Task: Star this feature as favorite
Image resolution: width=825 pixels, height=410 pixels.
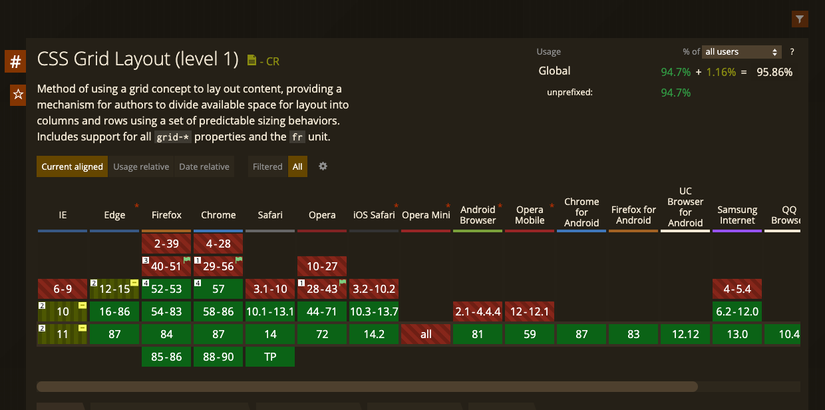Action: click(x=18, y=95)
